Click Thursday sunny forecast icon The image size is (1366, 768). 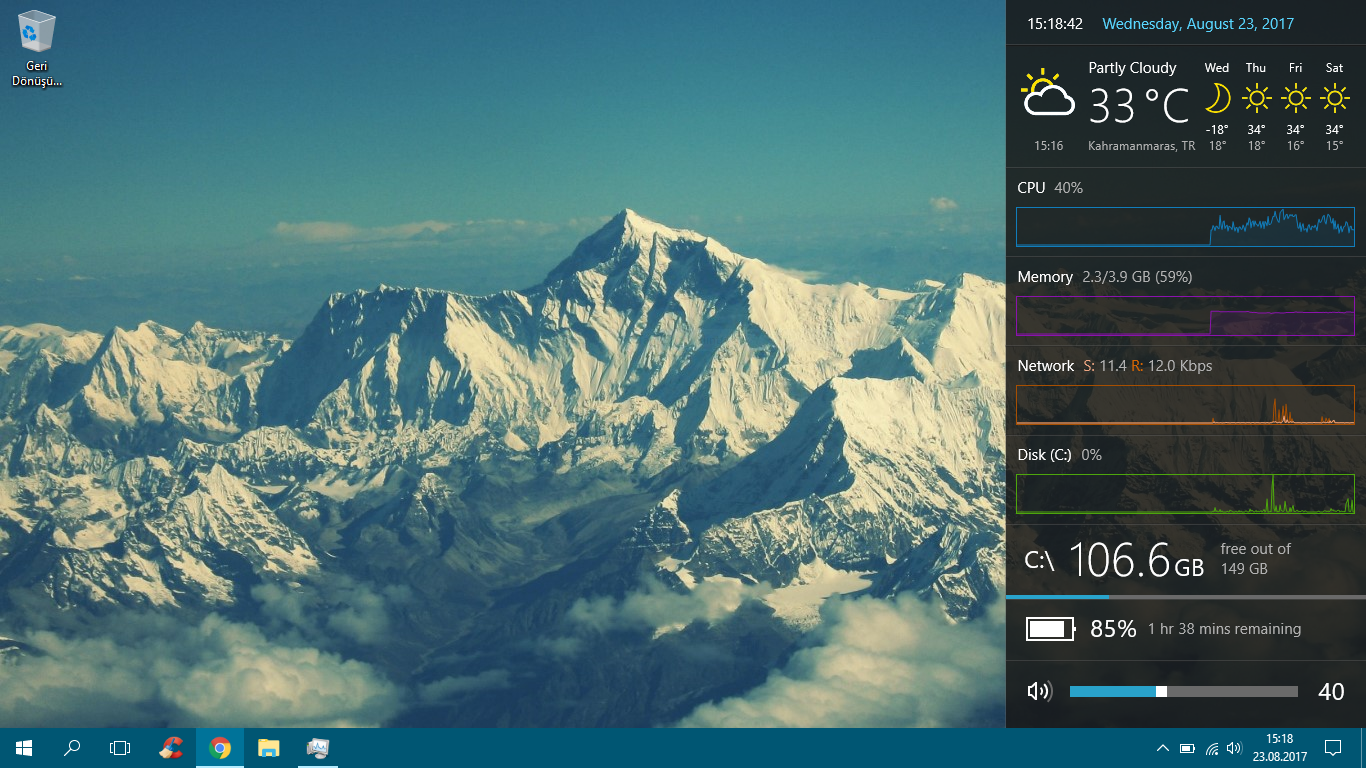[1256, 98]
